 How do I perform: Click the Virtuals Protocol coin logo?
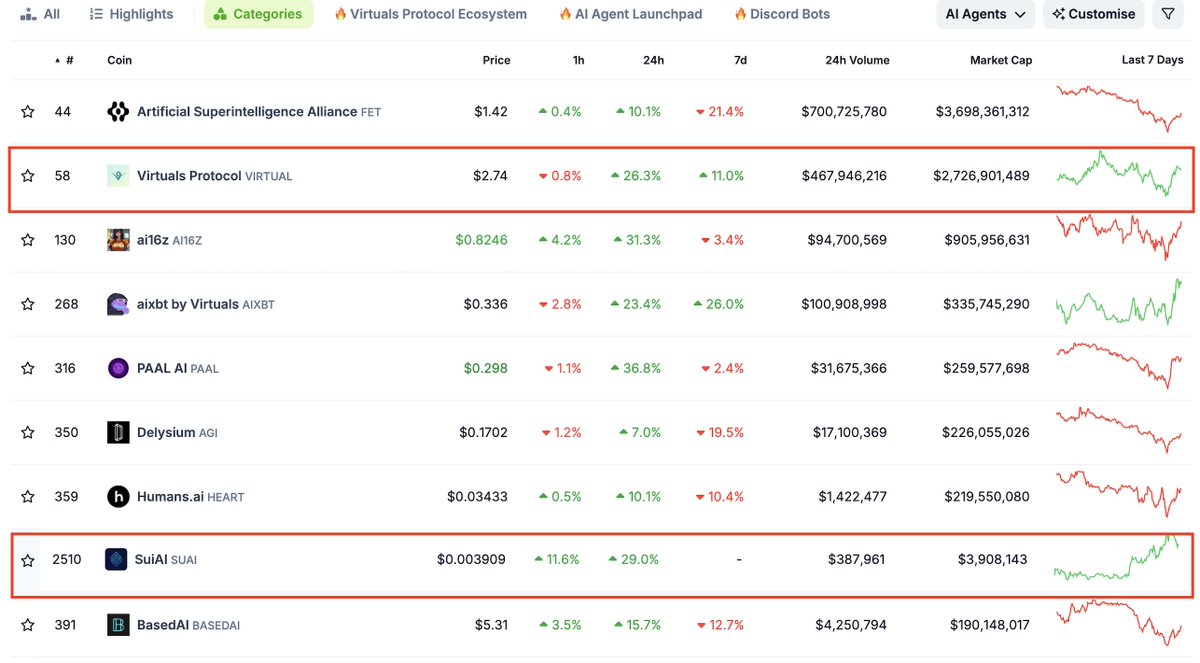point(118,176)
